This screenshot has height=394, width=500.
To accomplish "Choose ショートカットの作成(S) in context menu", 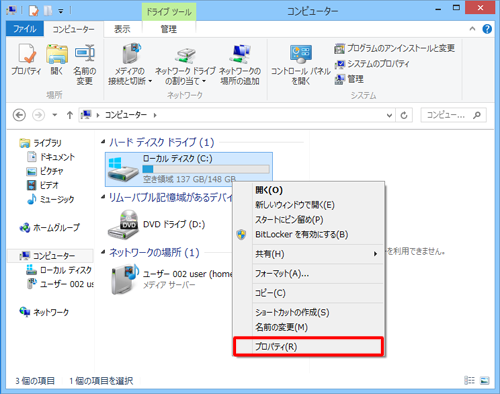I will coord(309,312).
